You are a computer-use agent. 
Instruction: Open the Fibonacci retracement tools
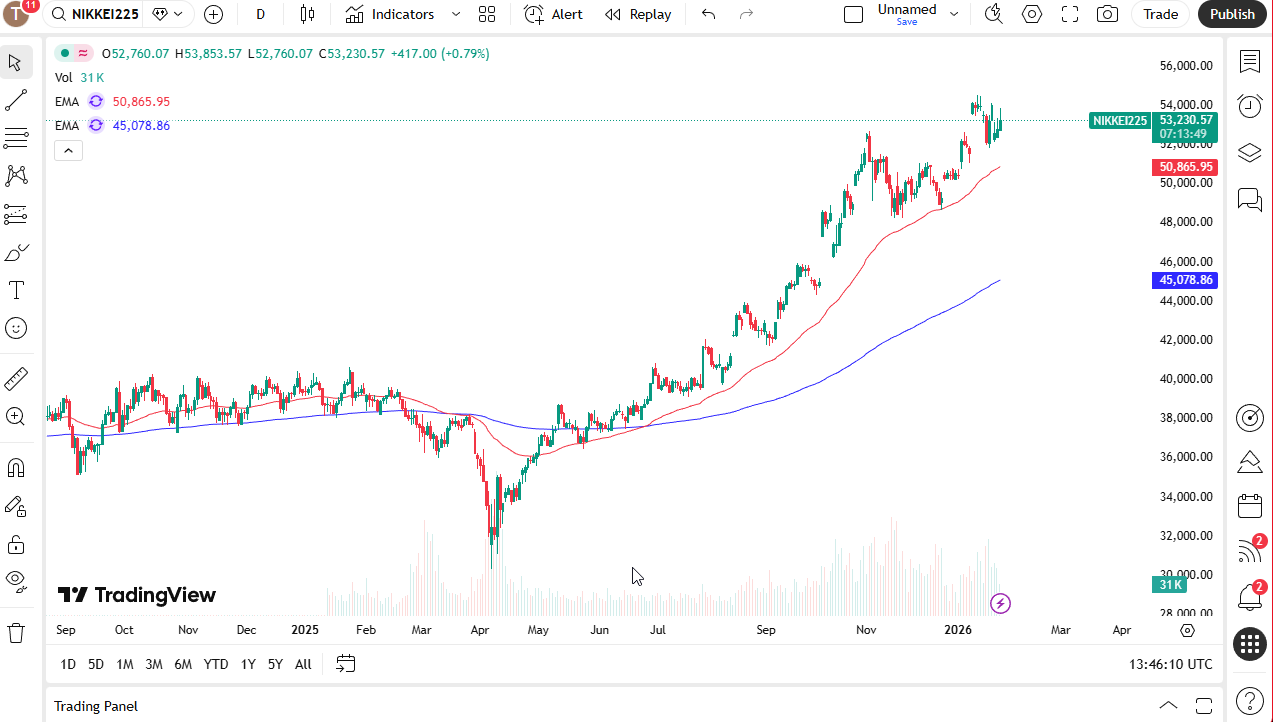[16, 138]
